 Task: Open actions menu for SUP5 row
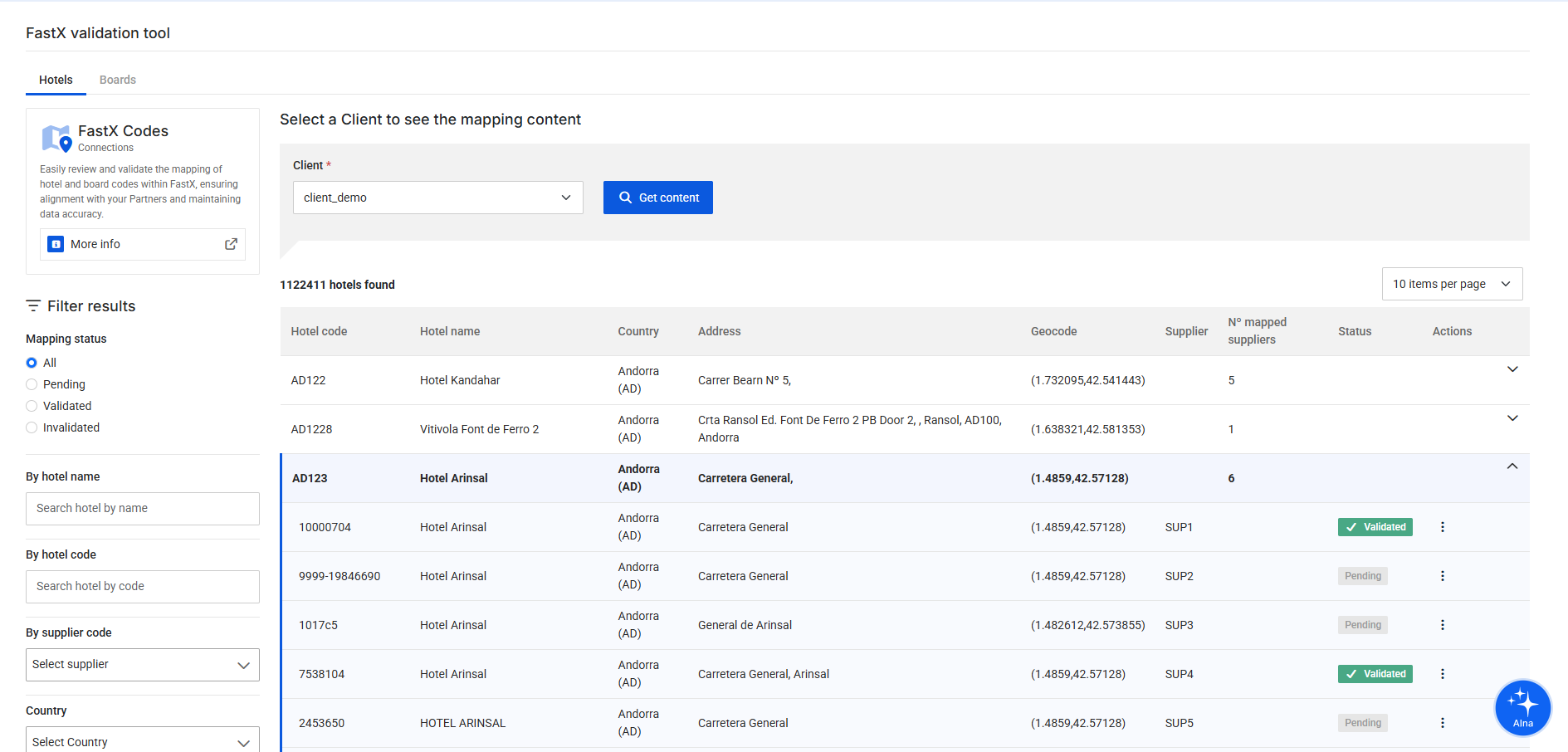(x=1442, y=723)
